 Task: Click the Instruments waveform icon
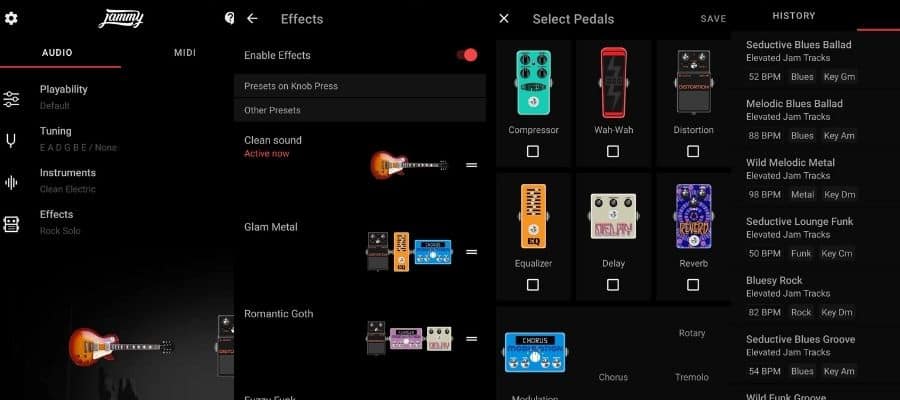tap(11, 182)
